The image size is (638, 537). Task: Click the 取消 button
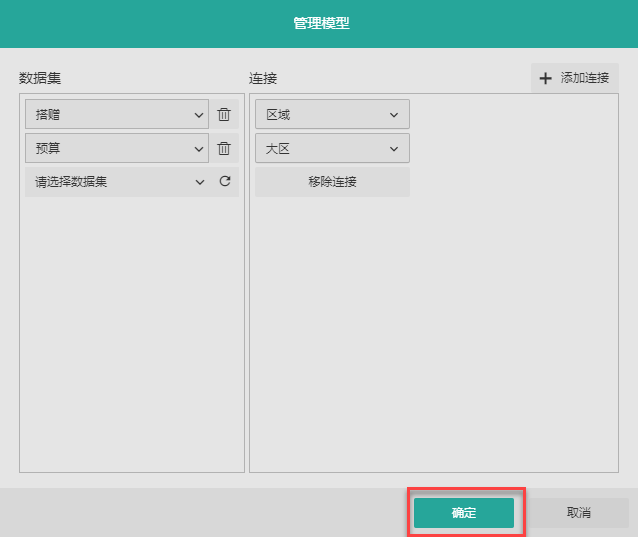[x=579, y=513]
